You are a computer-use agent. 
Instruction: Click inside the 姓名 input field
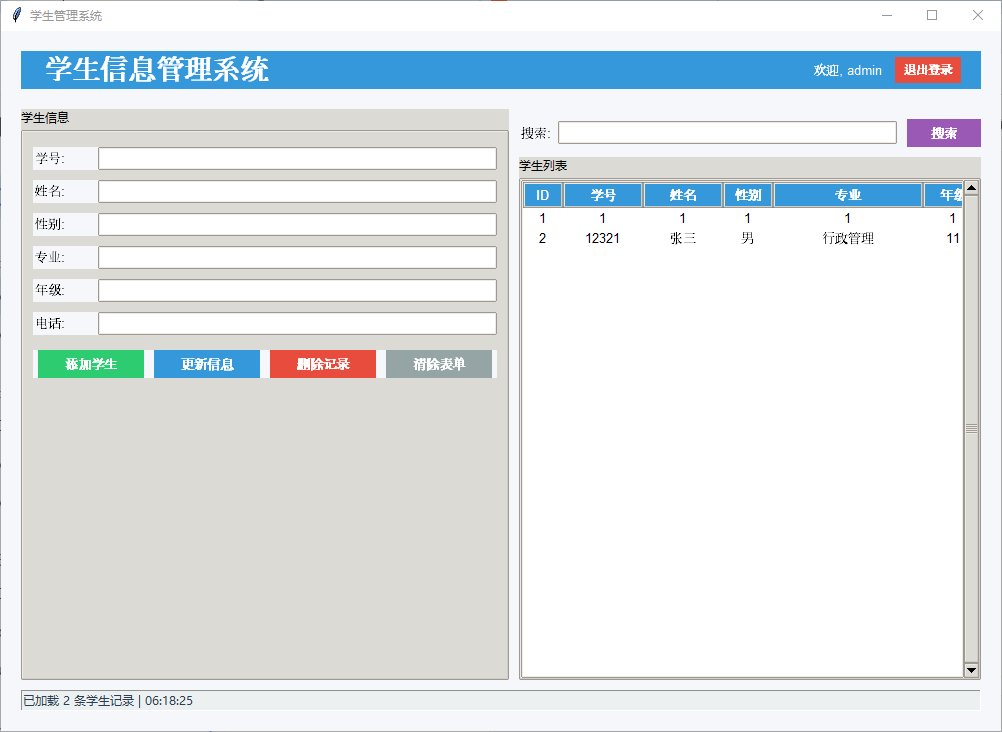[296, 190]
